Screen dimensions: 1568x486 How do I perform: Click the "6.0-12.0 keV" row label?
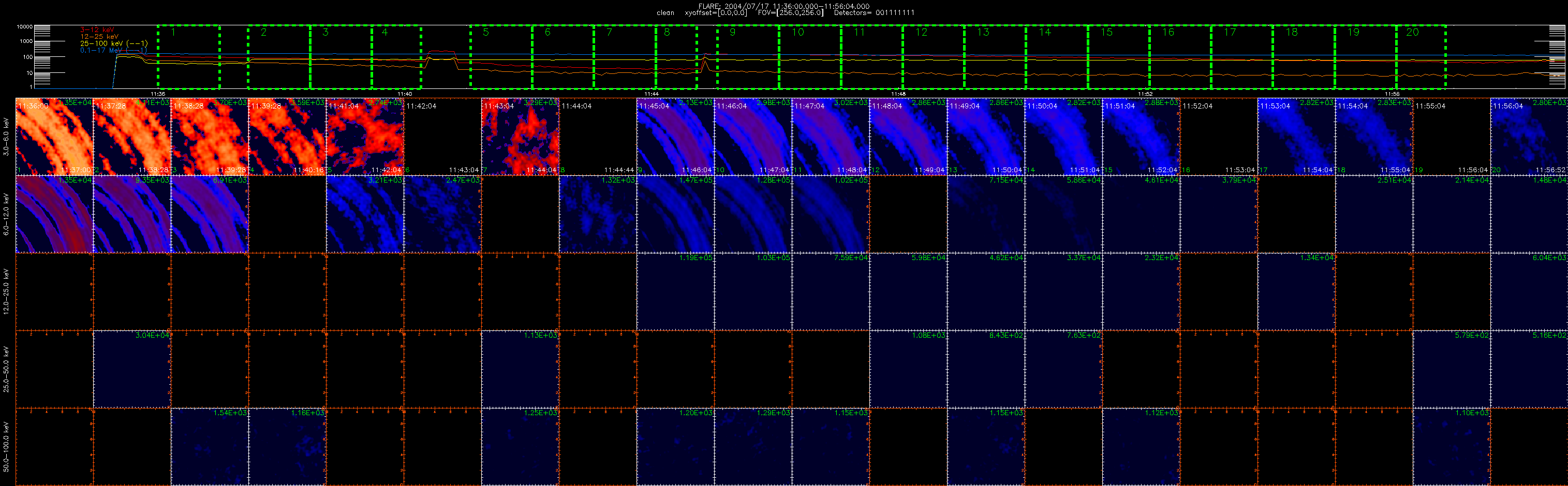tap(7, 214)
